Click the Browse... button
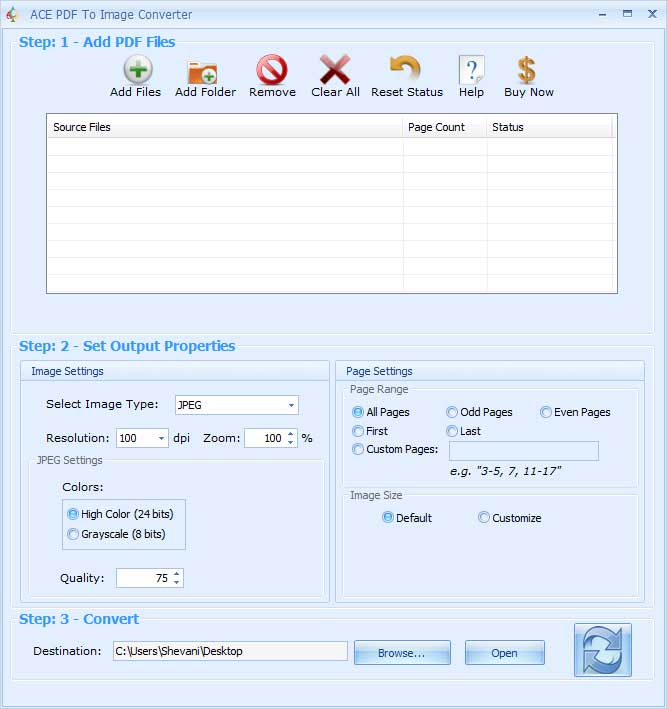Screen dimensions: 667x709 (x=402, y=652)
